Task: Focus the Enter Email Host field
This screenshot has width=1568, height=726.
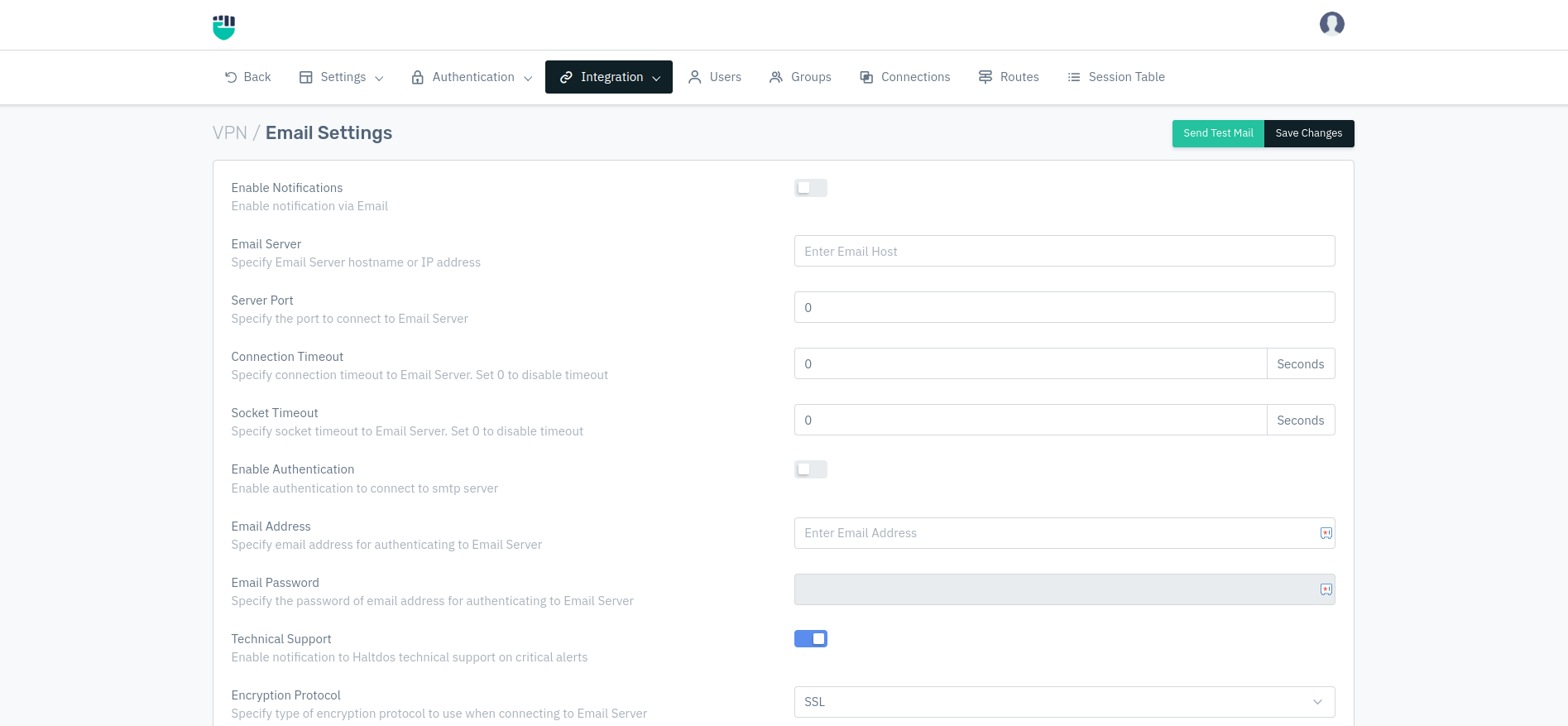Action: pos(1064,251)
